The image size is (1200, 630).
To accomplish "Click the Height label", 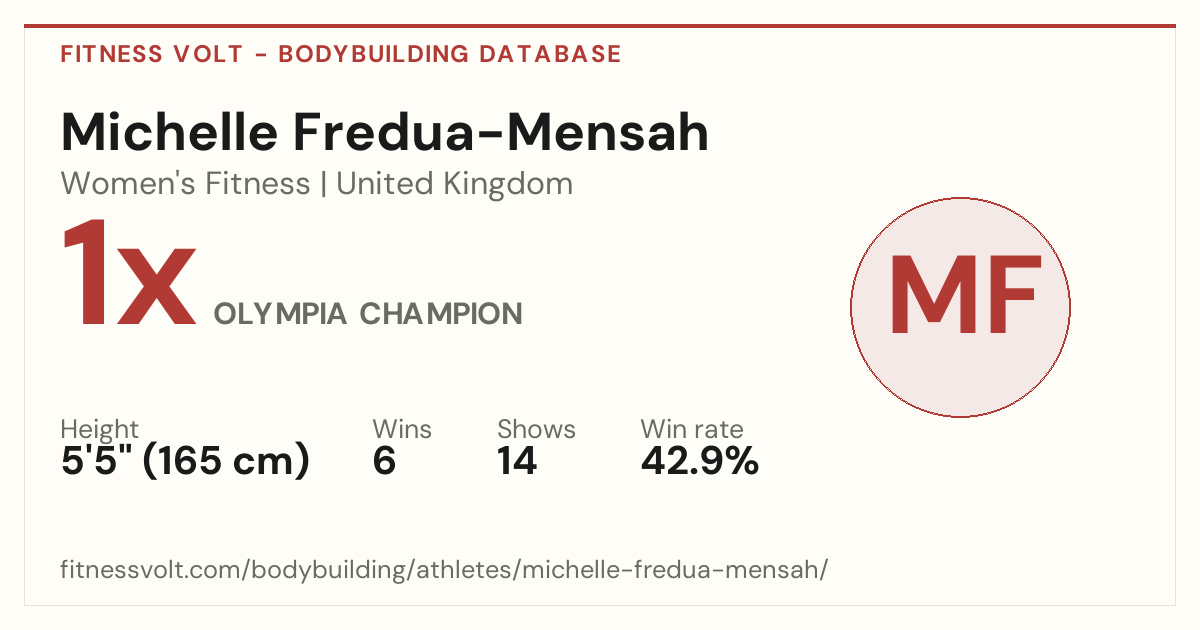I will (100, 430).
